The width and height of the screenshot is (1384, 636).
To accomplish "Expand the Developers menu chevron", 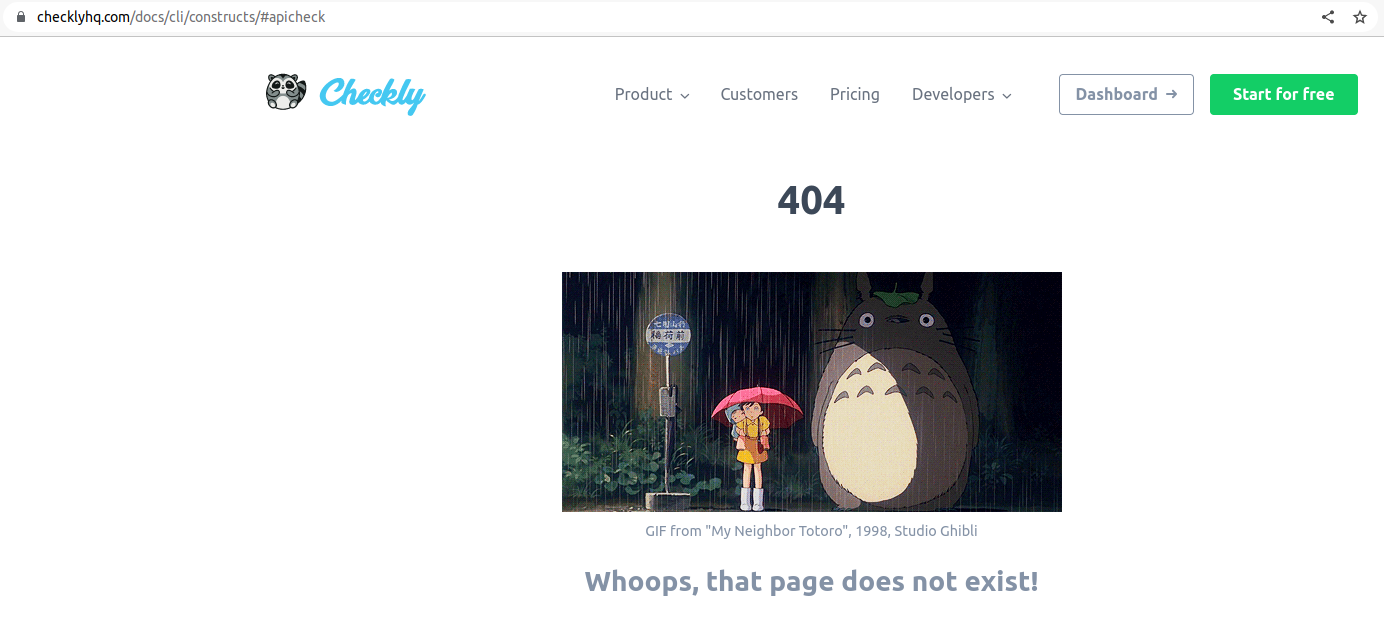I will [x=1007, y=96].
